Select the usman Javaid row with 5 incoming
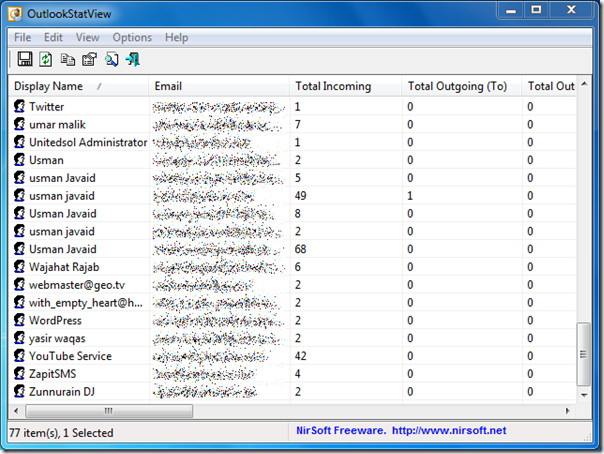The width and height of the screenshot is (604, 454). (x=62, y=178)
